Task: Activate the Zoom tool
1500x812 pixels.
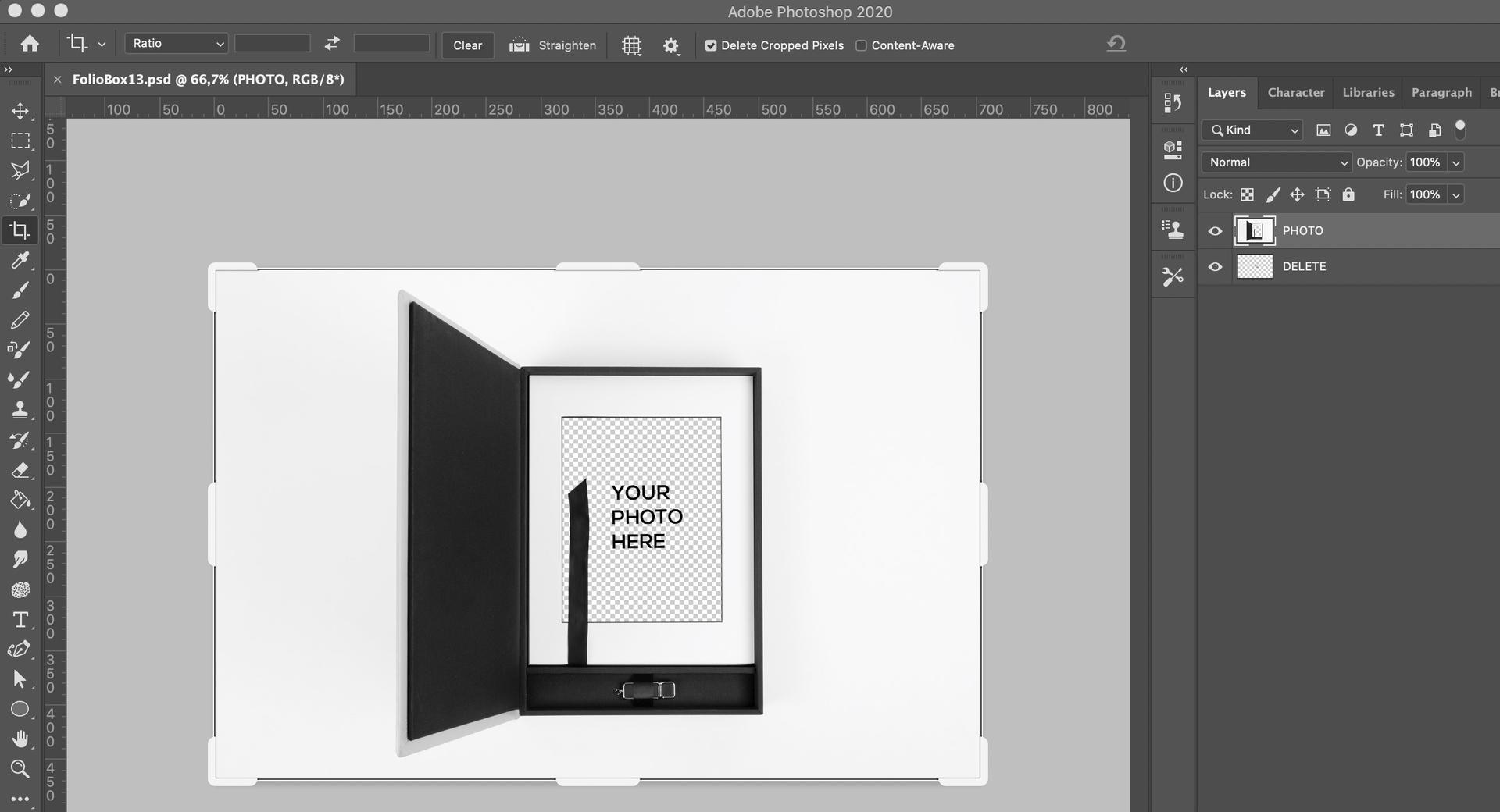Action: [x=21, y=769]
